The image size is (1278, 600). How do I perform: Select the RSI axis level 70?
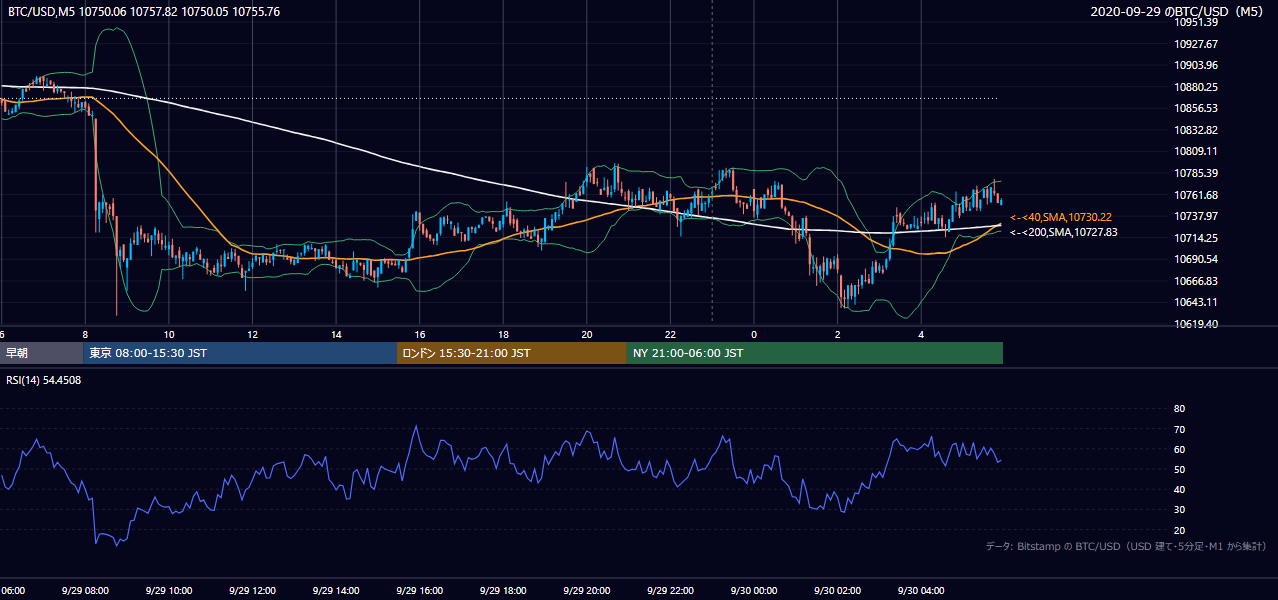coord(1180,429)
